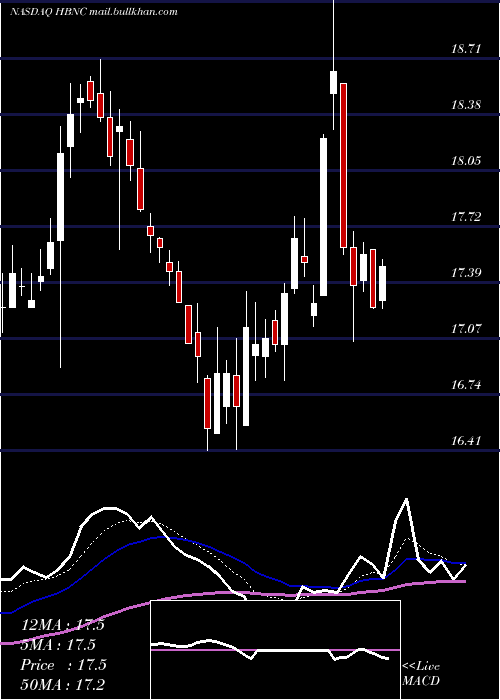Click the 17.07 price axis label

pos(467,329)
